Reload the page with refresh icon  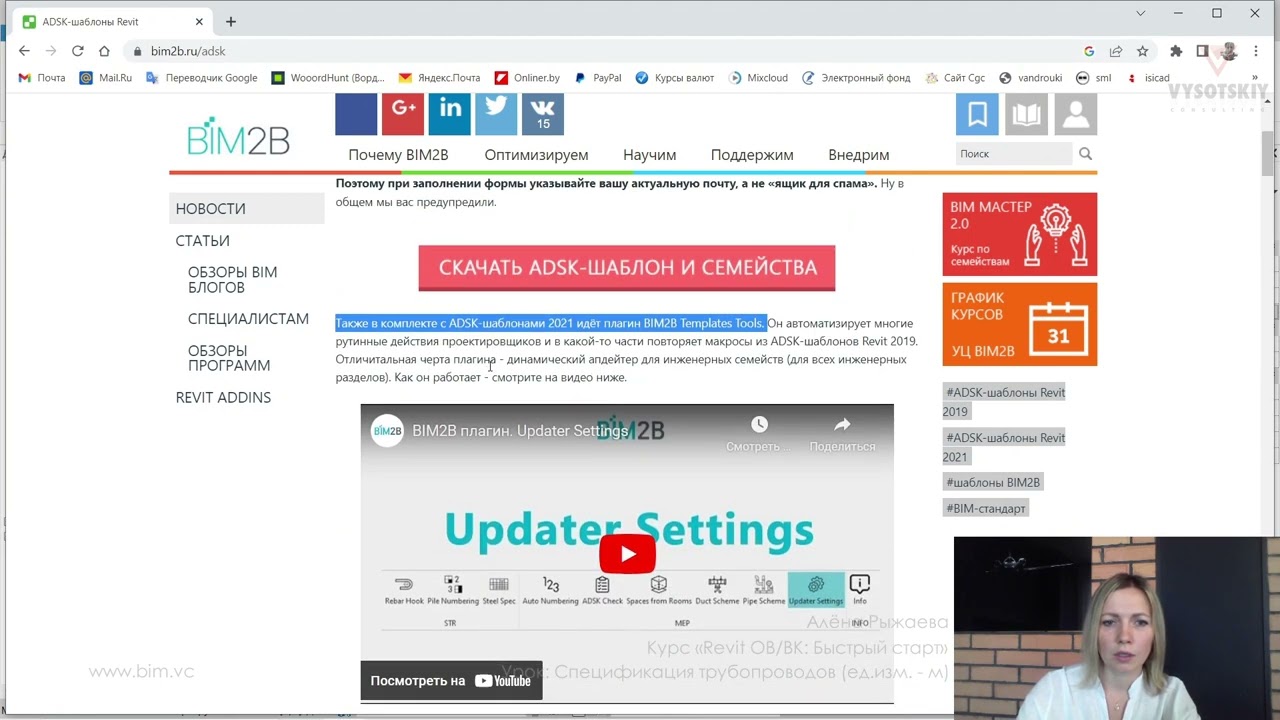(77, 51)
